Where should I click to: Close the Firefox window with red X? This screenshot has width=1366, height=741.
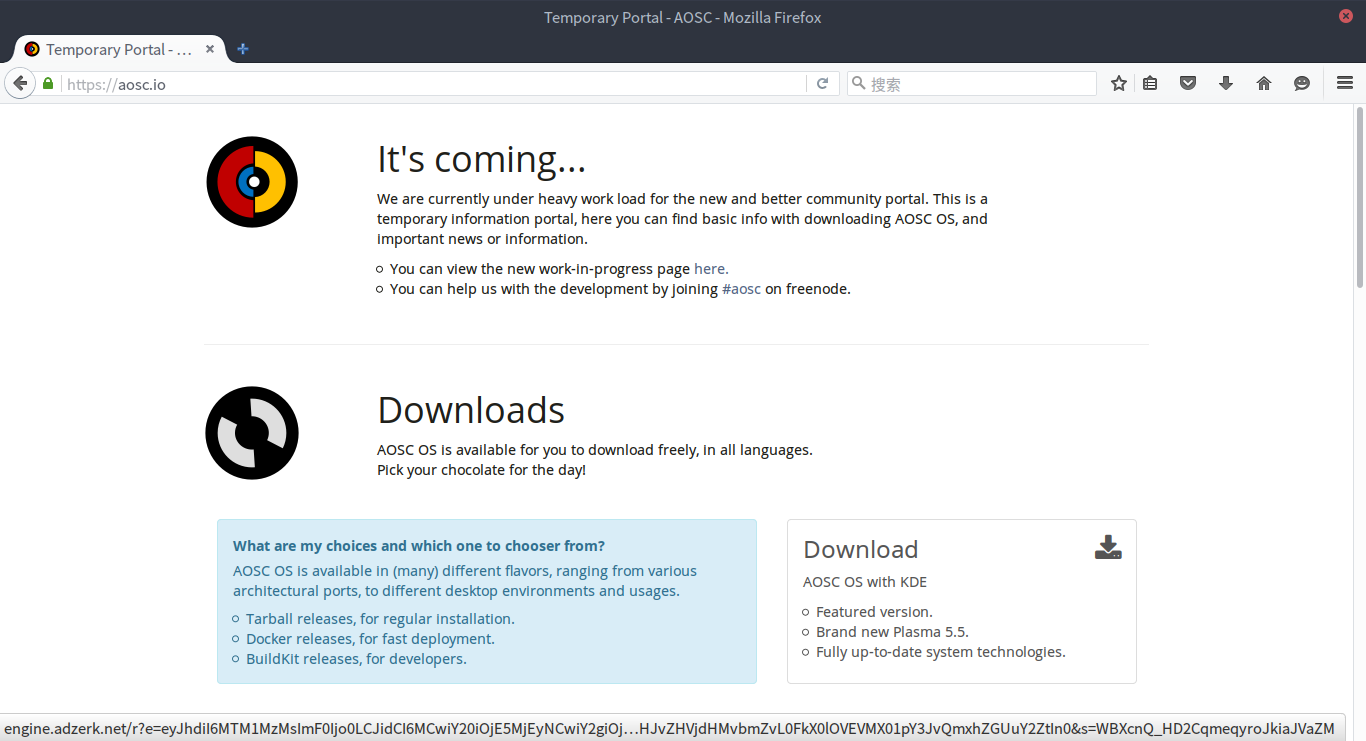coord(1346,16)
